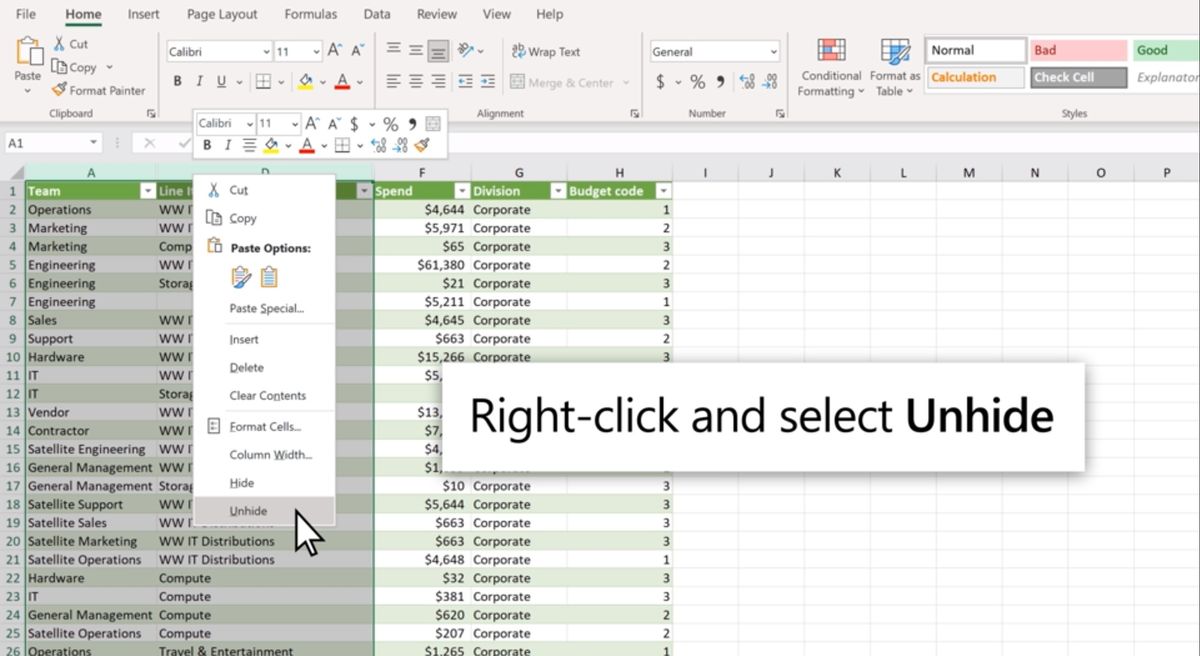Toggle Bold on the mini toolbar
Viewport: 1200px width, 656px height.
point(205,145)
